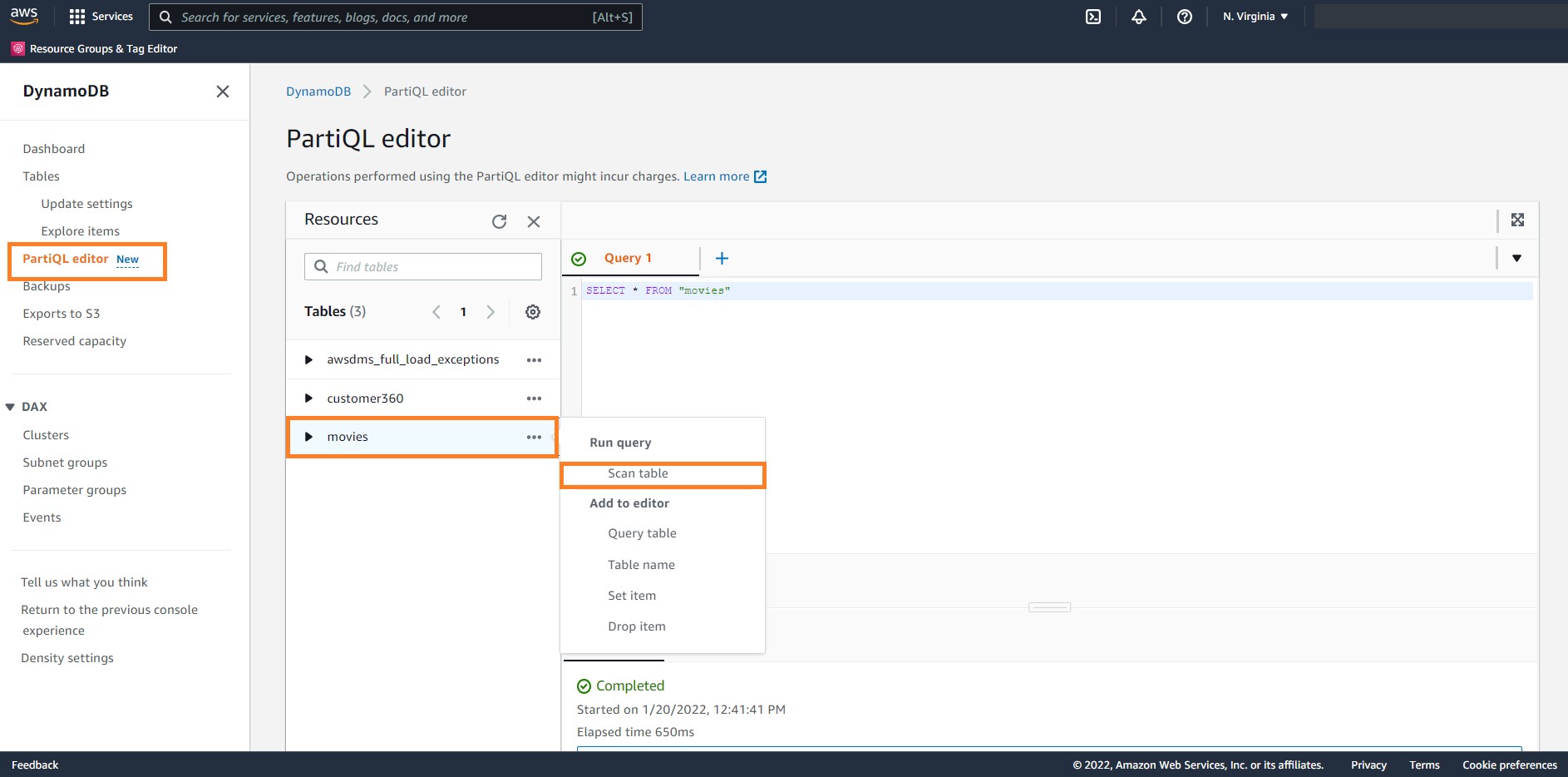Expand the customer360 table
The image size is (1568, 777).
pos(308,398)
